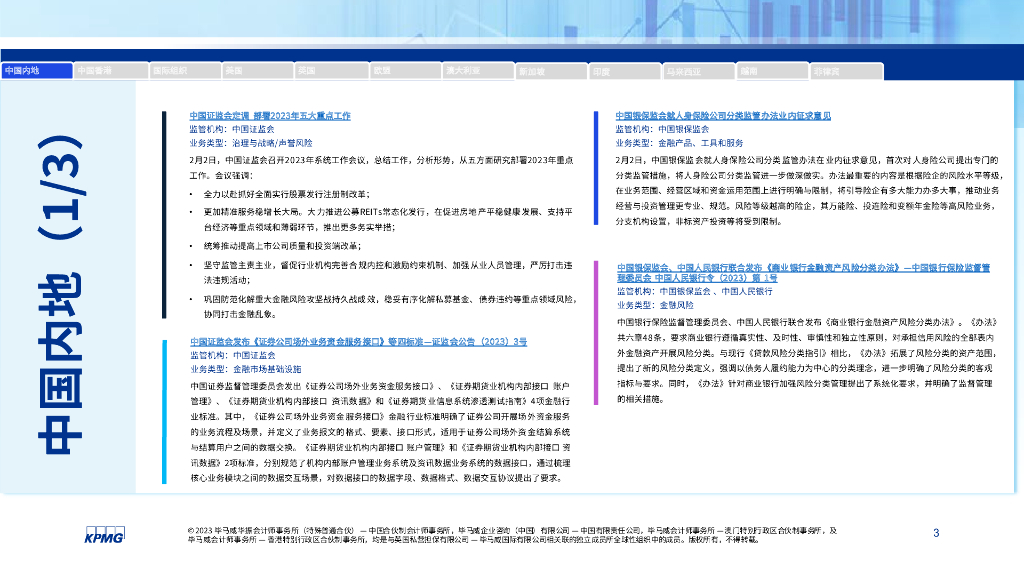This screenshot has width=1024, height=576.
Task: Open link 中国证监会定调 部署2023年五大重点工作
Action: tap(270, 116)
